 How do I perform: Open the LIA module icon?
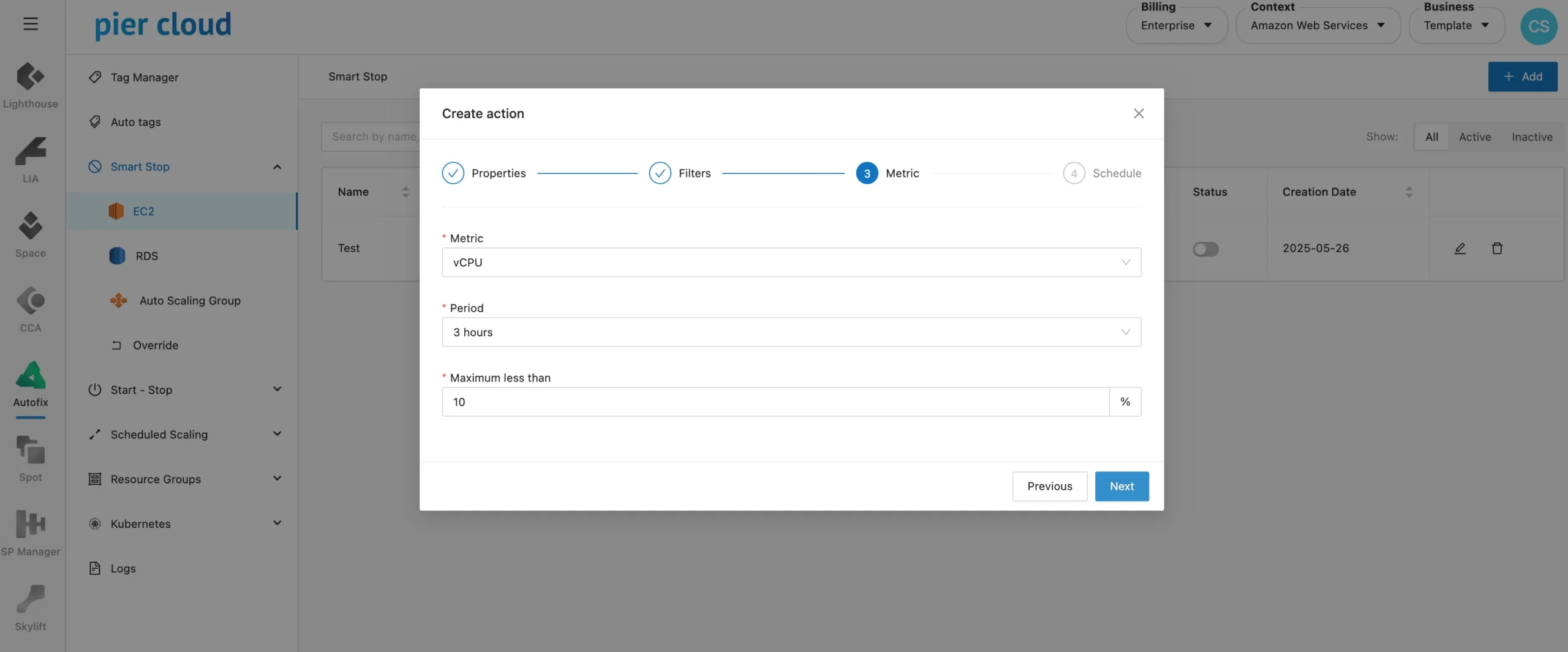tap(30, 152)
